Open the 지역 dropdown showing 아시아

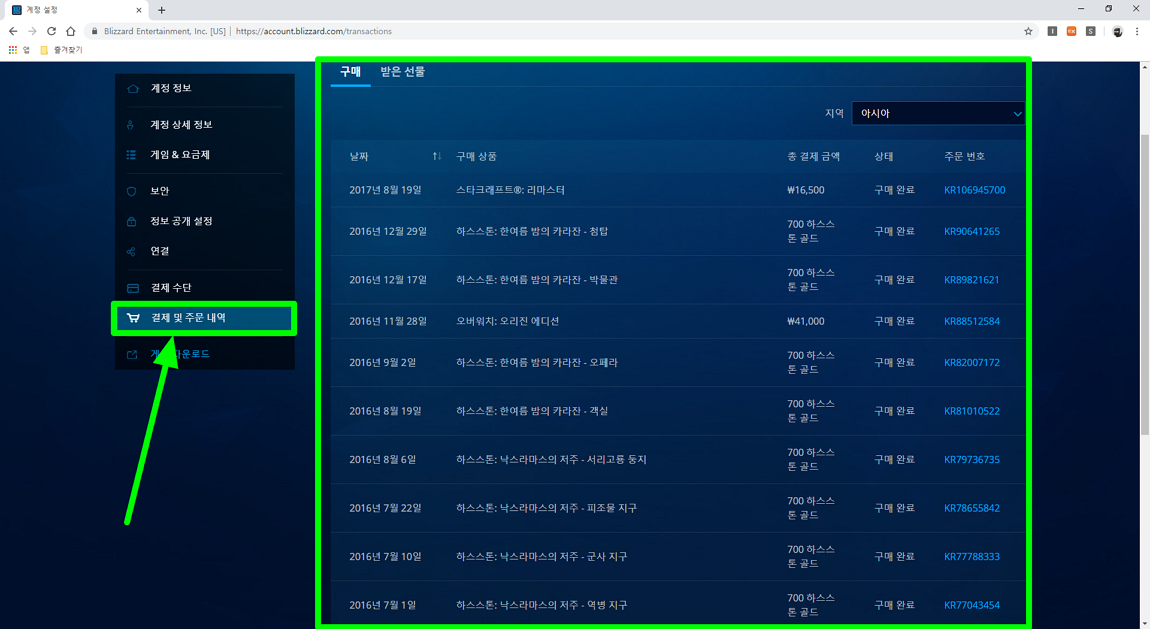pyautogui.click(x=939, y=114)
